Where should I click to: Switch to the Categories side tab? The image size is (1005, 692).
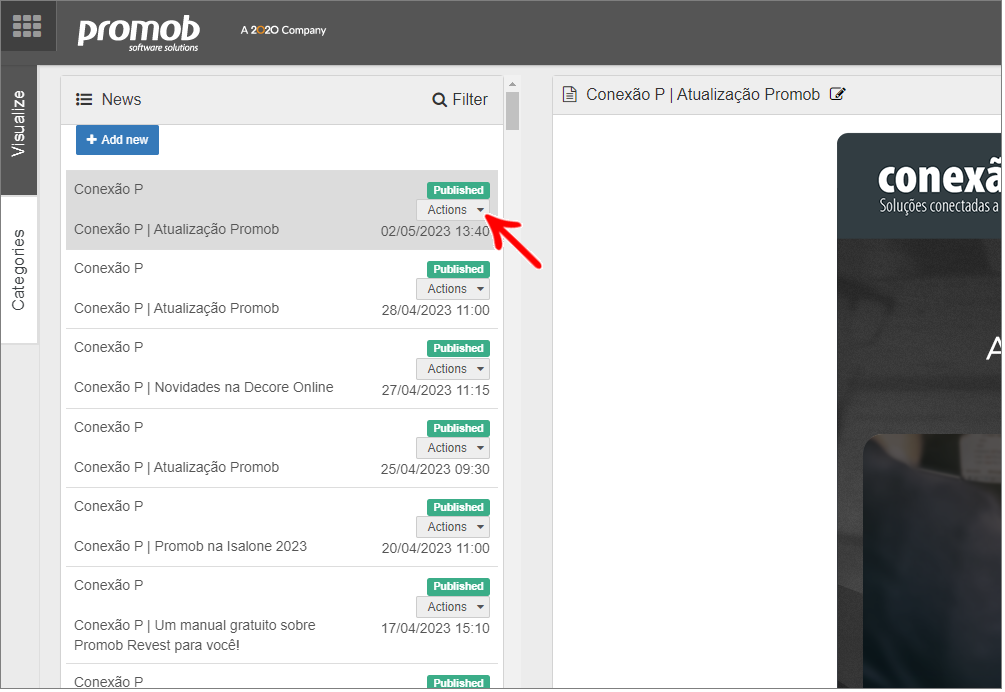coord(19,270)
